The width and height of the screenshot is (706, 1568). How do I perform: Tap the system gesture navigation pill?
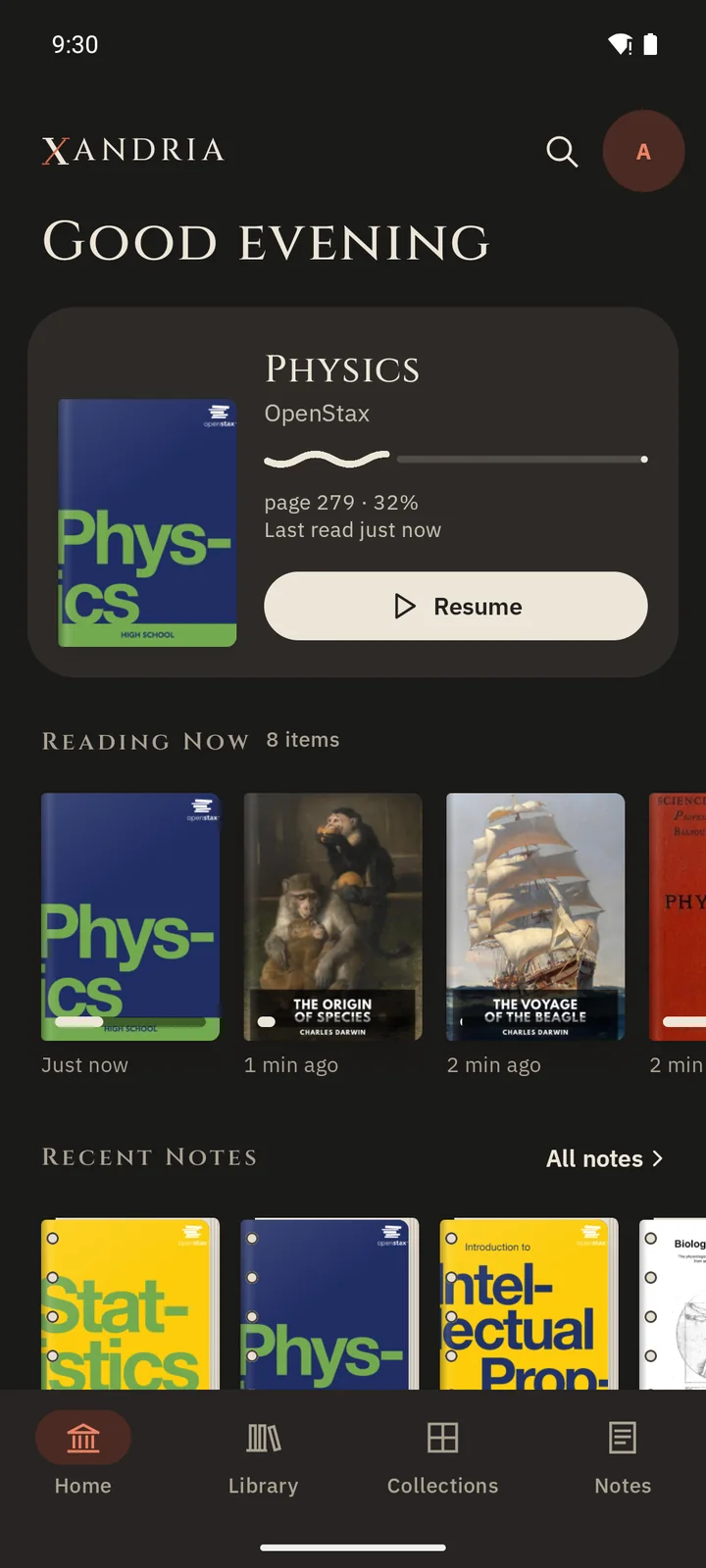point(353,1547)
